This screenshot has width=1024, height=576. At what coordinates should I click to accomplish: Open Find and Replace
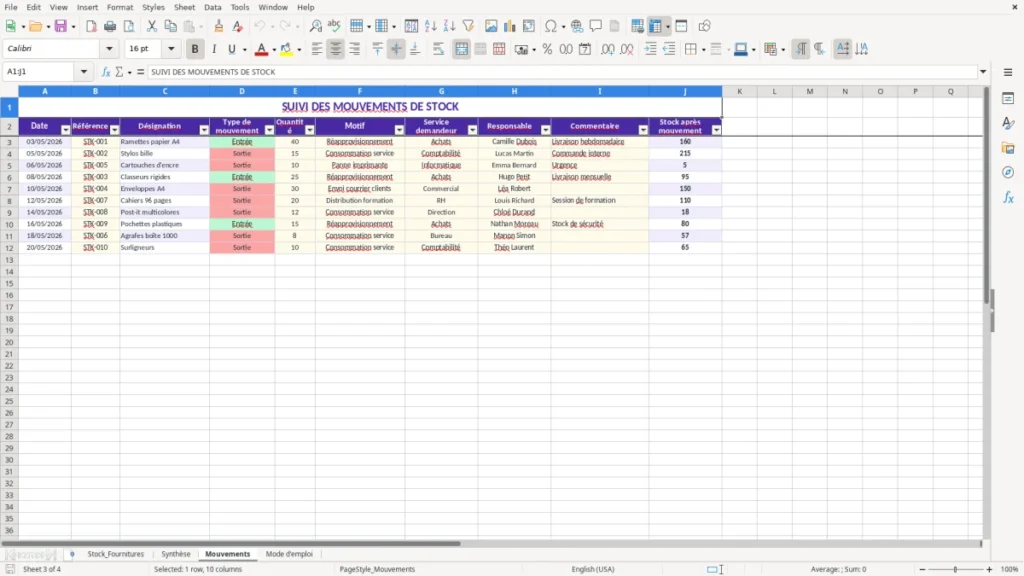[315, 26]
